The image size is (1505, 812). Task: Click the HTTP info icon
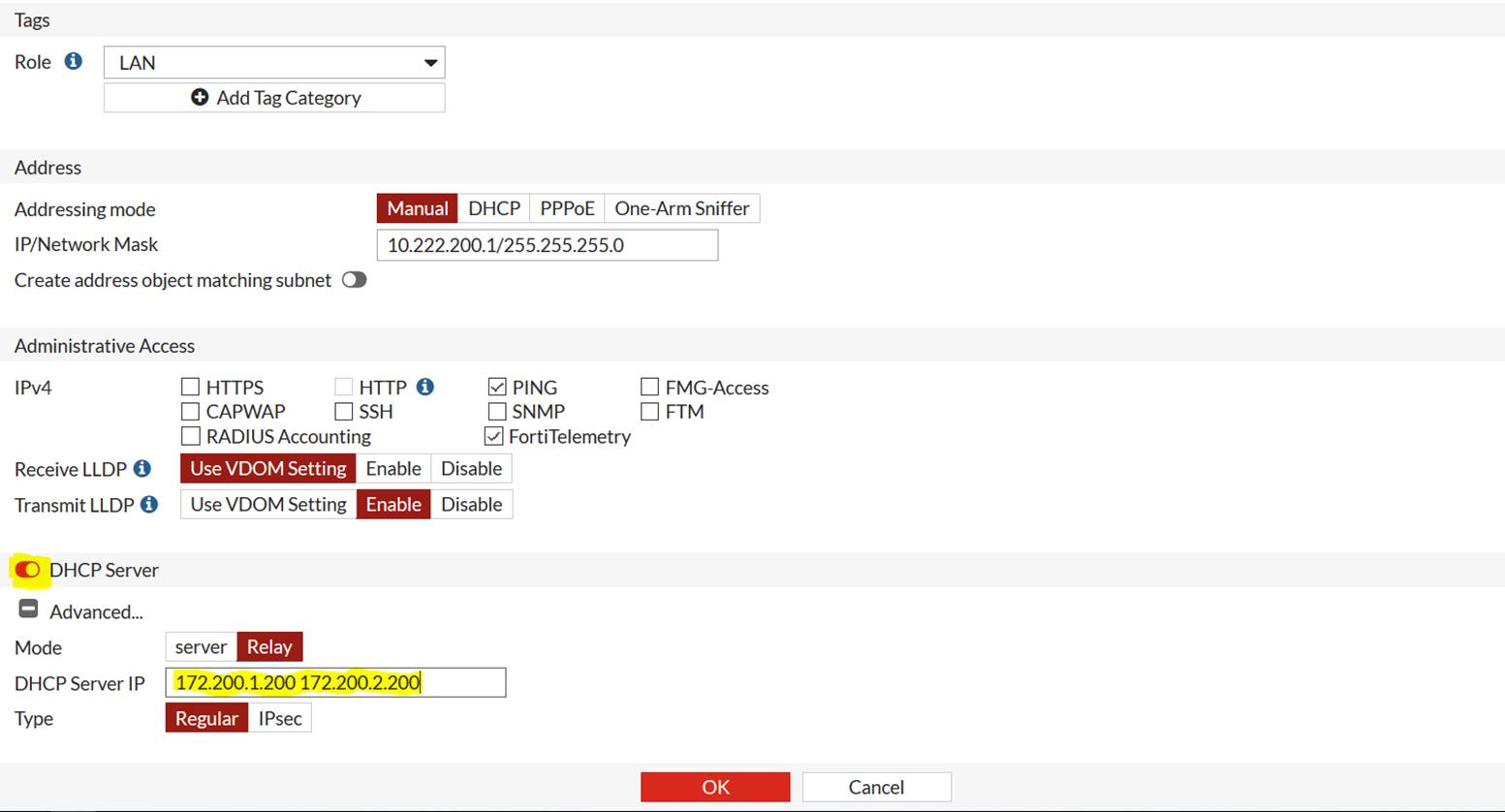pyautogui.click(x=423, y=386)
